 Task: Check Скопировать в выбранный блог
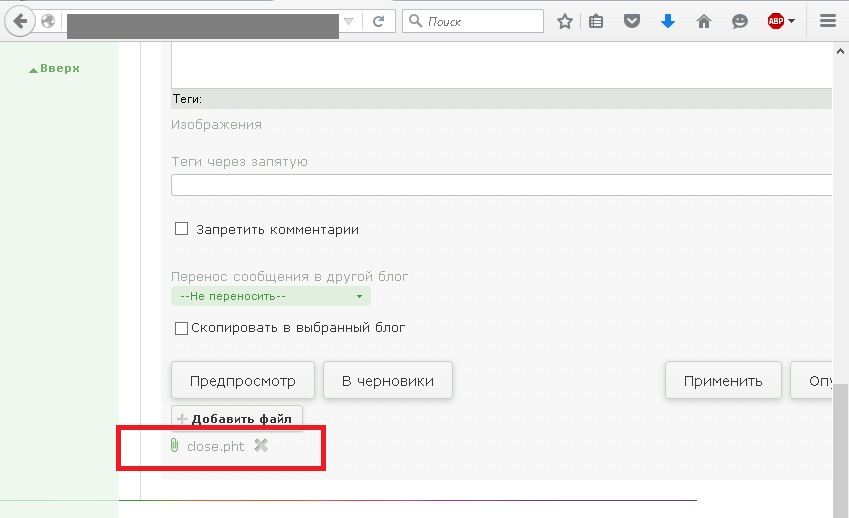point(181,328)
